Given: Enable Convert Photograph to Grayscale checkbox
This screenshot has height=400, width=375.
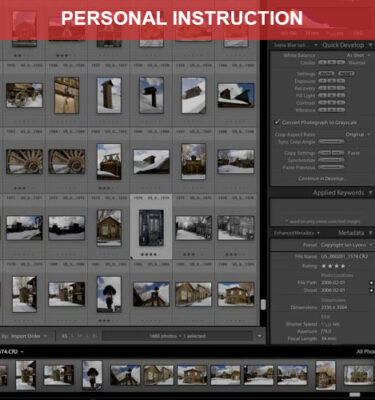Looking at the screenshot, I should [277, 122].
